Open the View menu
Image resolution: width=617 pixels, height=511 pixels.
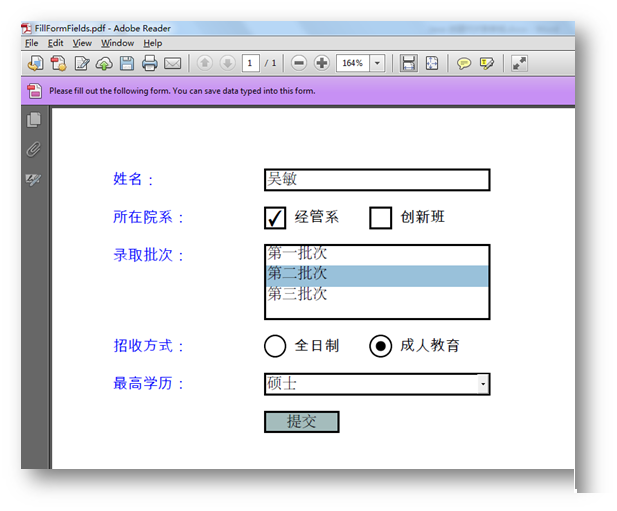[82, 43]
